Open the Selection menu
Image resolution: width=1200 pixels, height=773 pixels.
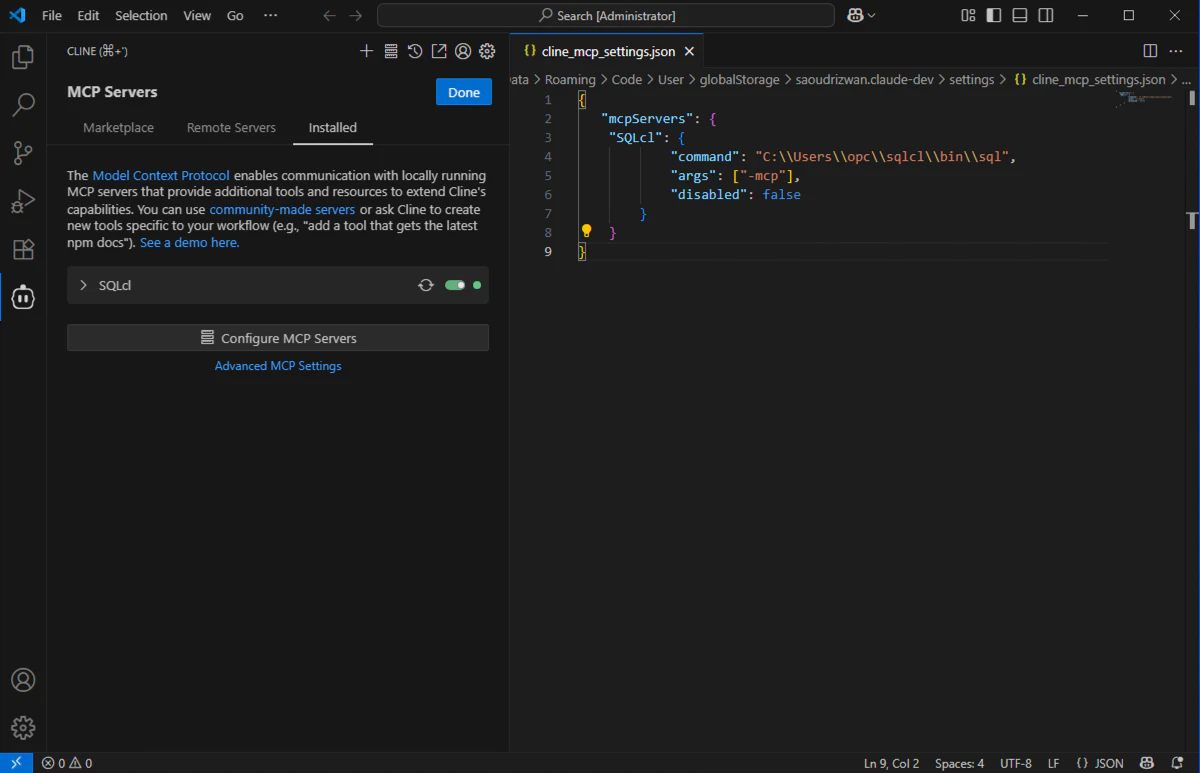click(141, 15)
